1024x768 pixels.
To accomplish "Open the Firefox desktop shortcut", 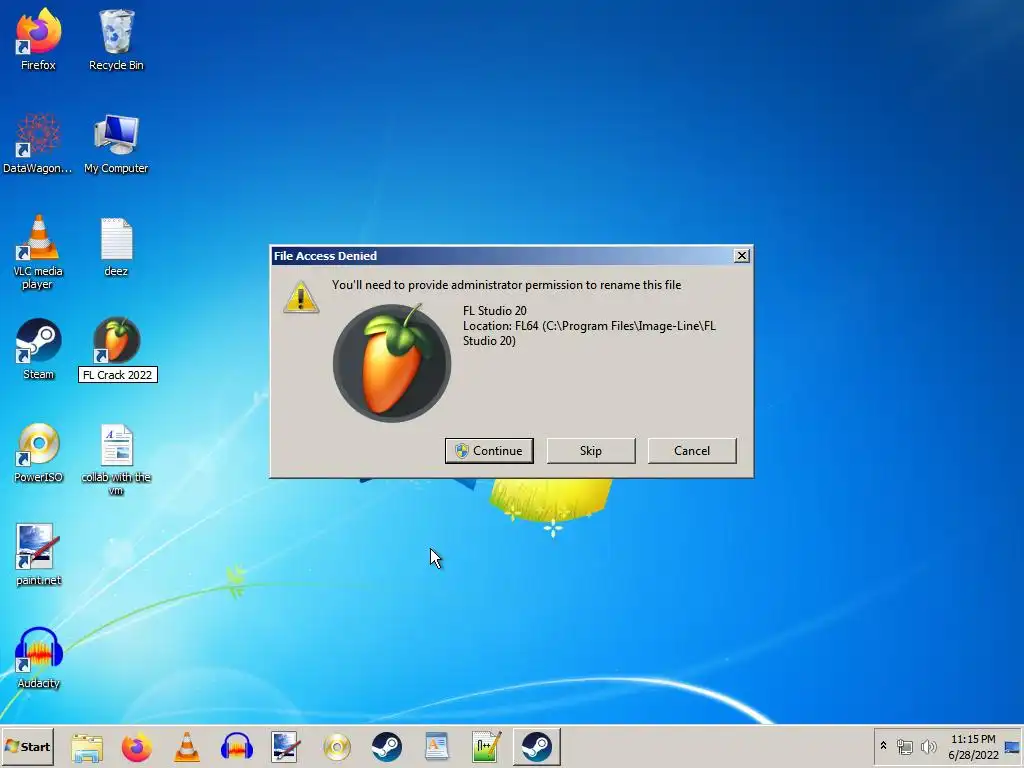I will coord(39,39).
